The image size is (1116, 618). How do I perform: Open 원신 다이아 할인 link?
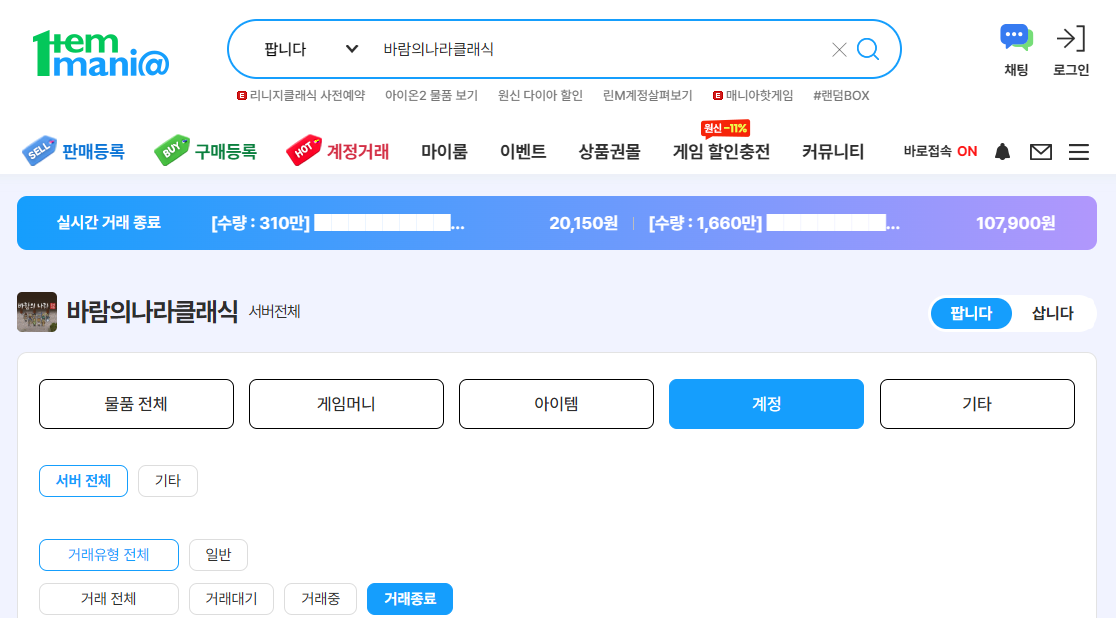(540, 95)
